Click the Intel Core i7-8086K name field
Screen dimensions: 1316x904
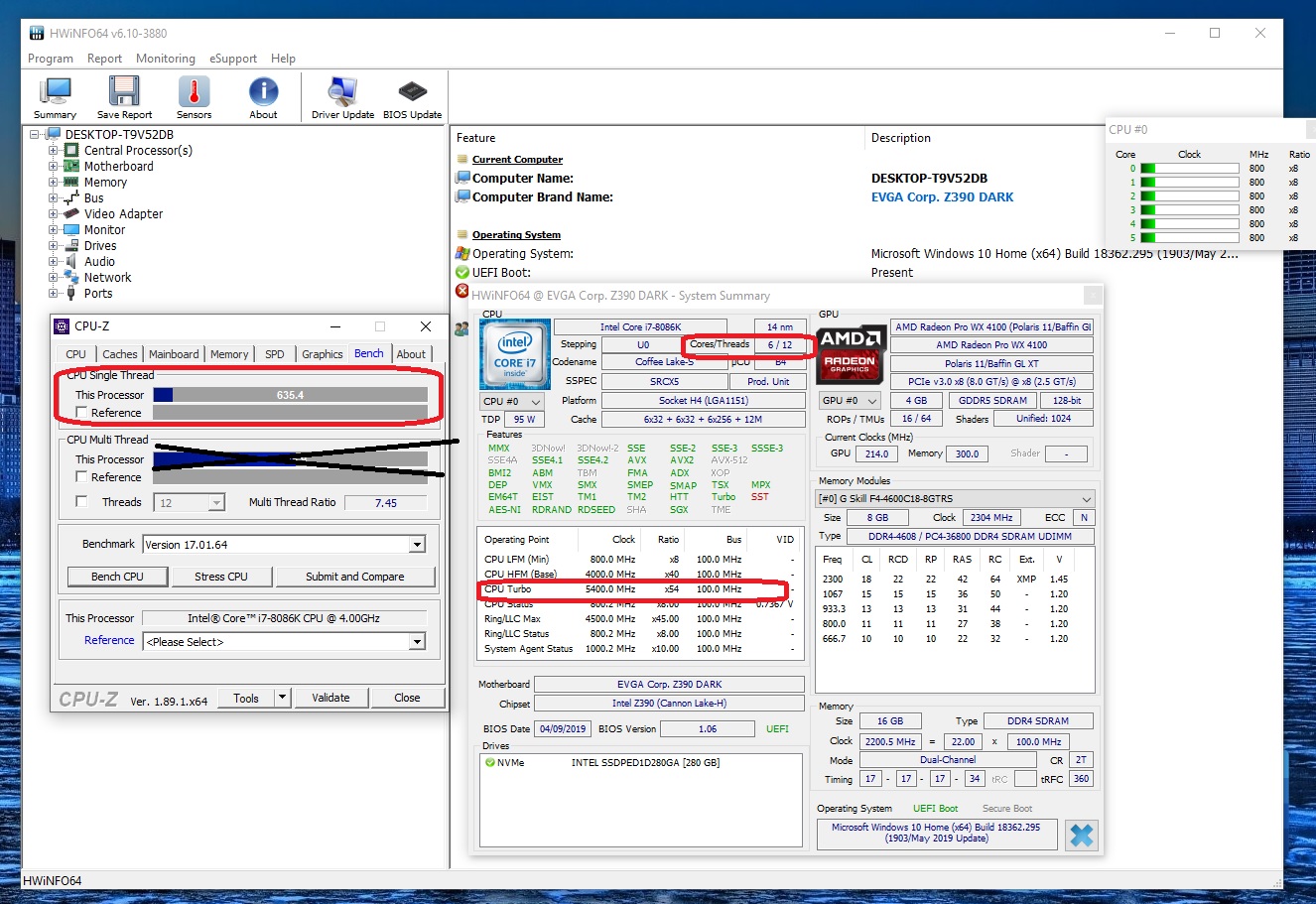click(x=640, y=326)
